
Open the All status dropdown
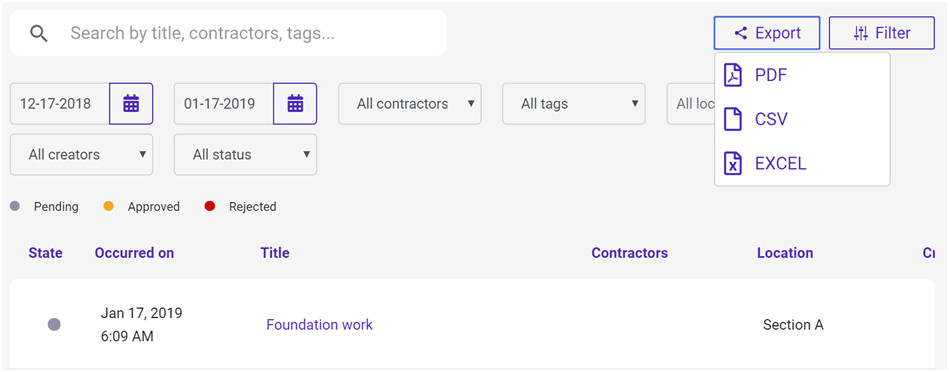click(246, 155)
